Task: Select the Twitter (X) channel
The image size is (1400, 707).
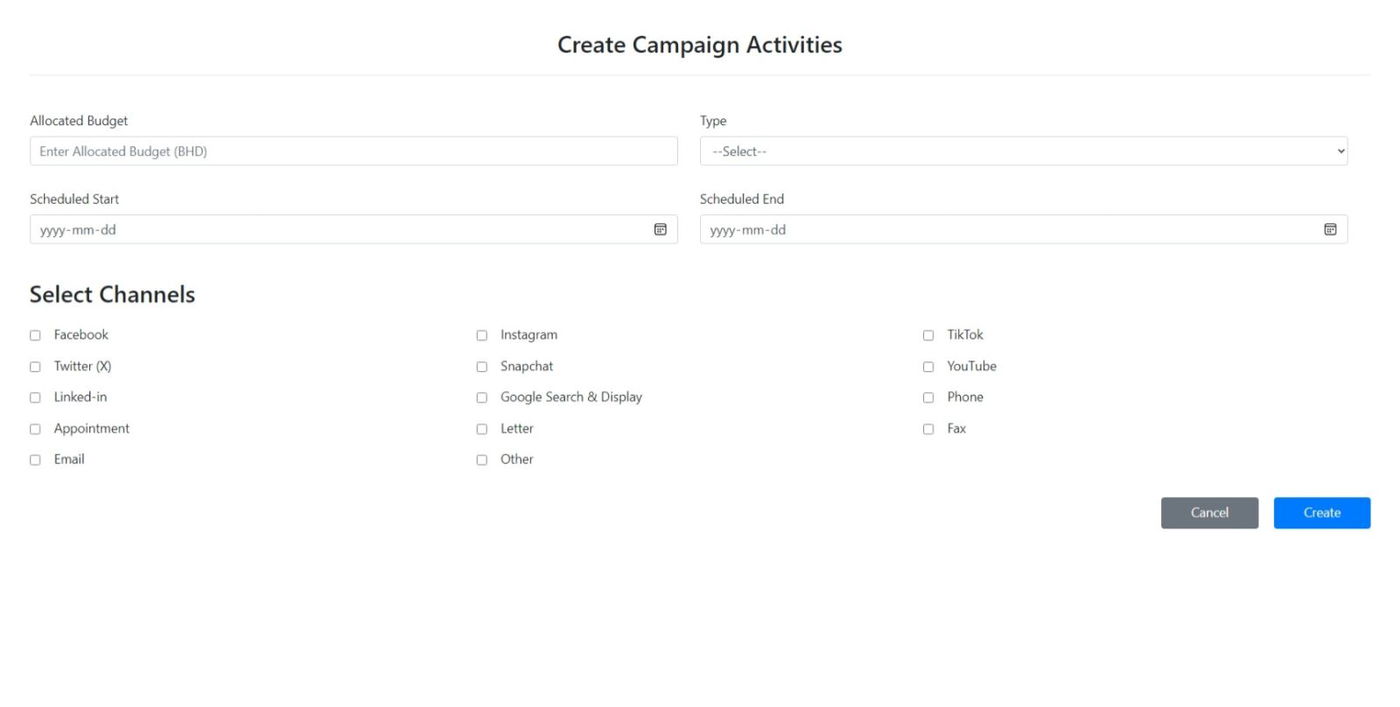Action: pyautogui.click(x=35, y=367)
